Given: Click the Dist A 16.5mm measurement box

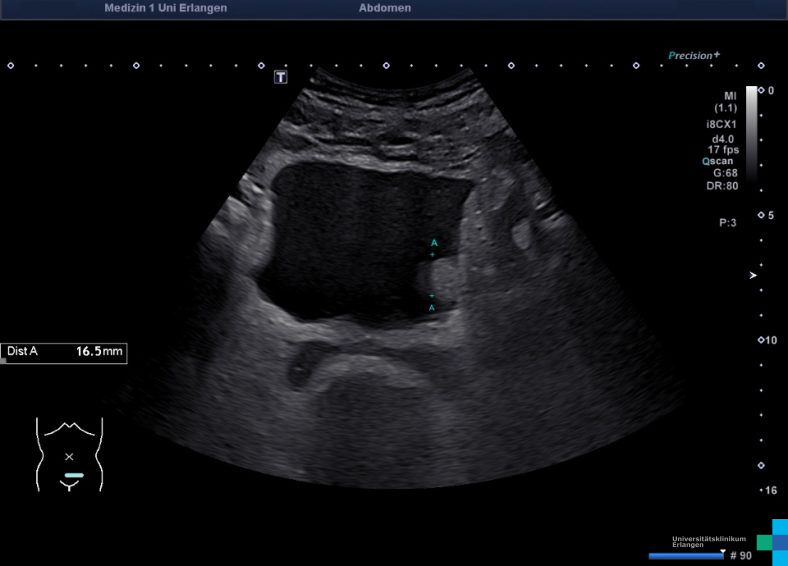Looking at the screenshot, I should coord(64,352).
